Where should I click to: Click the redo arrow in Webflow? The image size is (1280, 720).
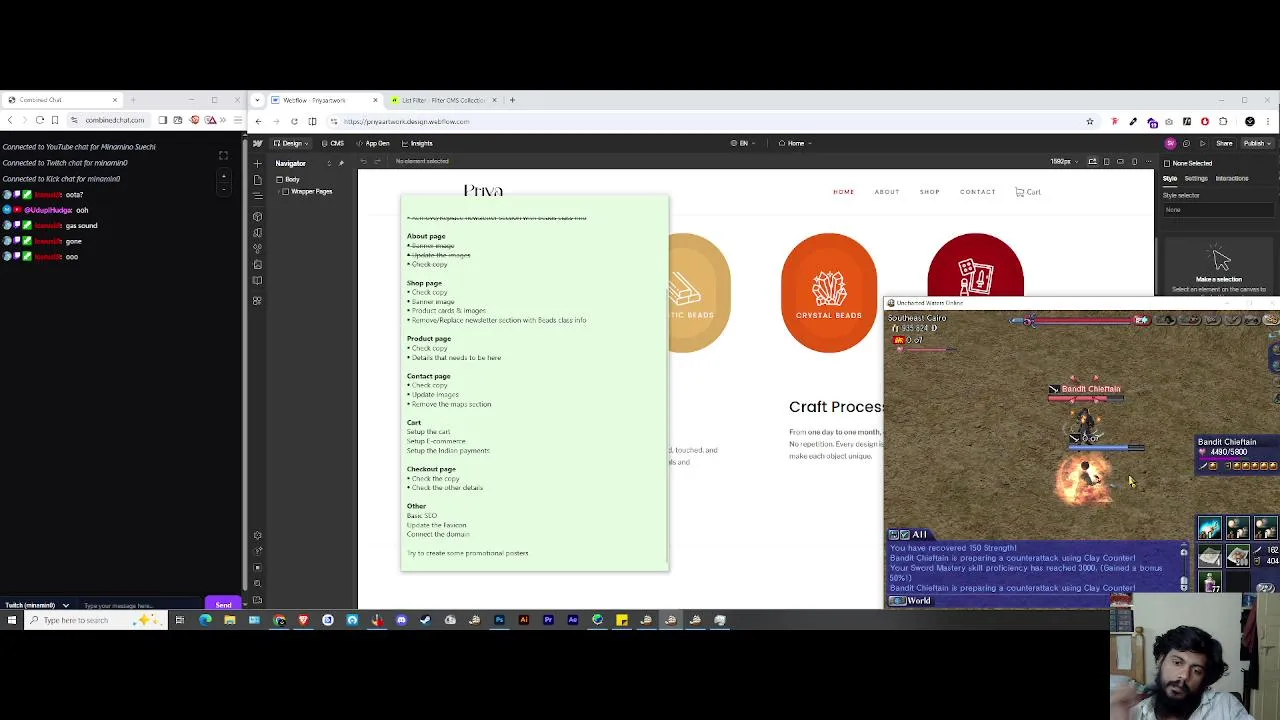click(380, 161)
